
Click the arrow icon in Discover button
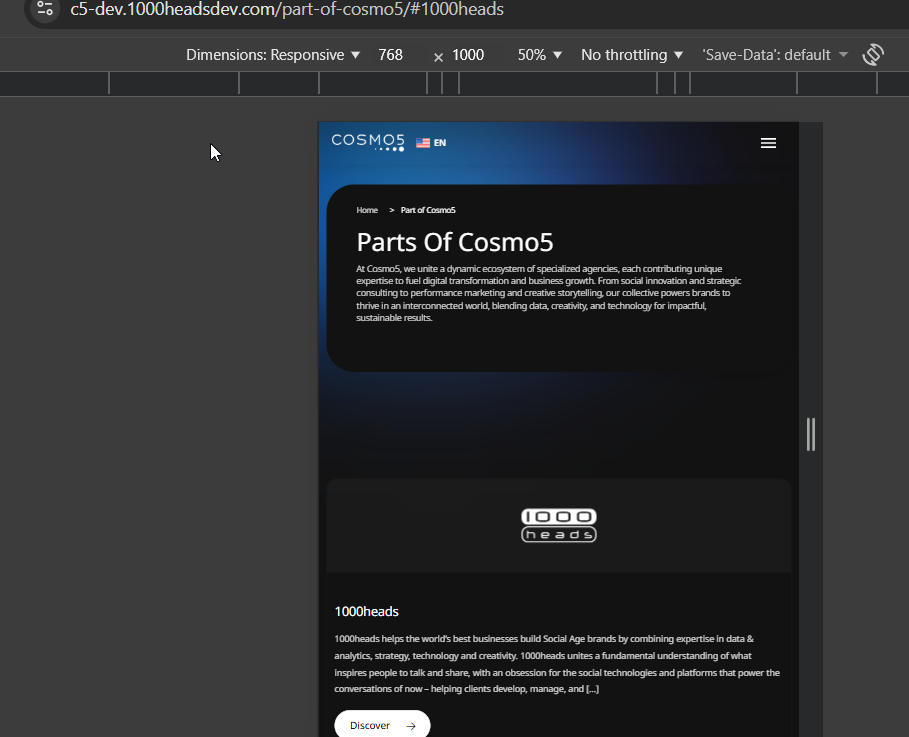[x=411, y=726]
